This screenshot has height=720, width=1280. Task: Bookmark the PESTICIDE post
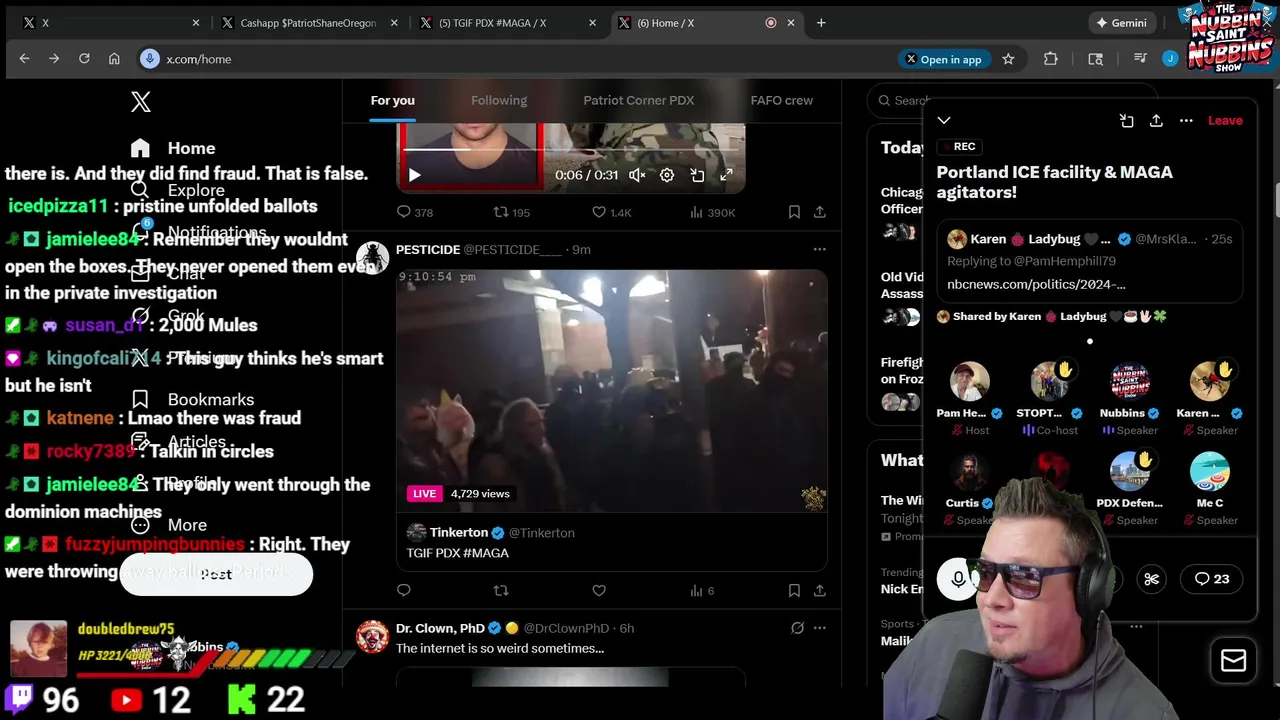pyautogui.click(x=794, y=590)
